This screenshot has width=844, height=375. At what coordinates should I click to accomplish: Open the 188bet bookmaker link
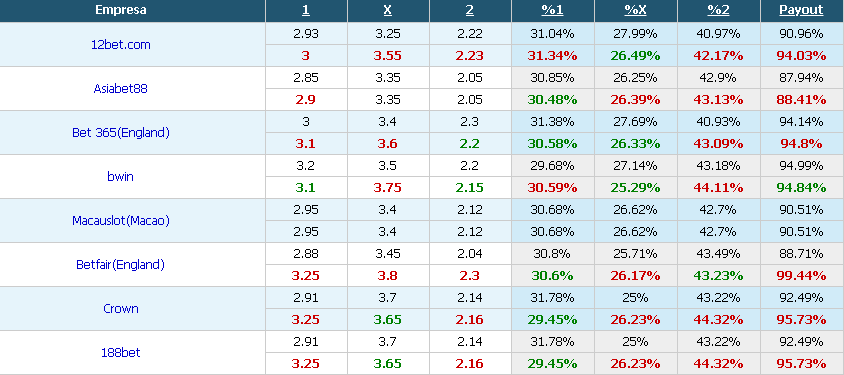point(121,353)
